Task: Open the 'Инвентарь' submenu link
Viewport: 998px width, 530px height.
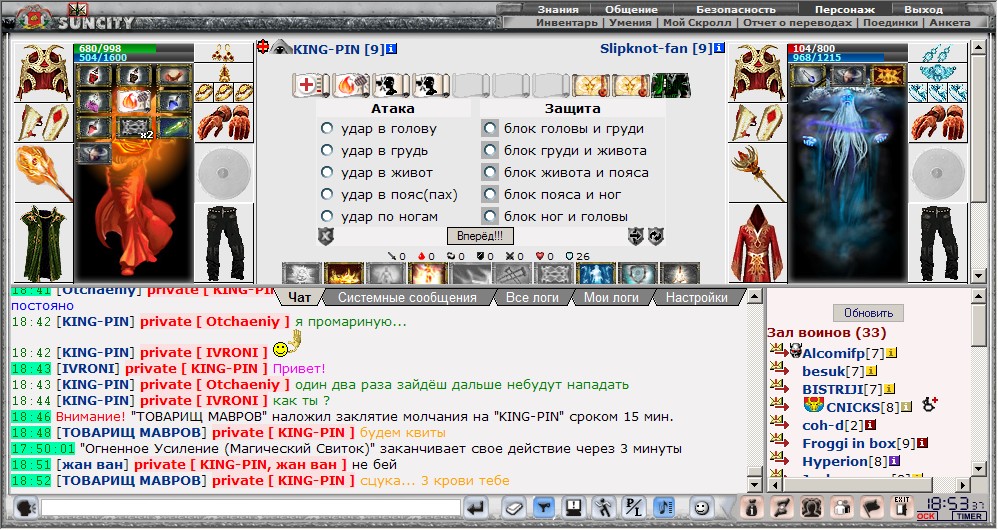Action: click(566, 22)
